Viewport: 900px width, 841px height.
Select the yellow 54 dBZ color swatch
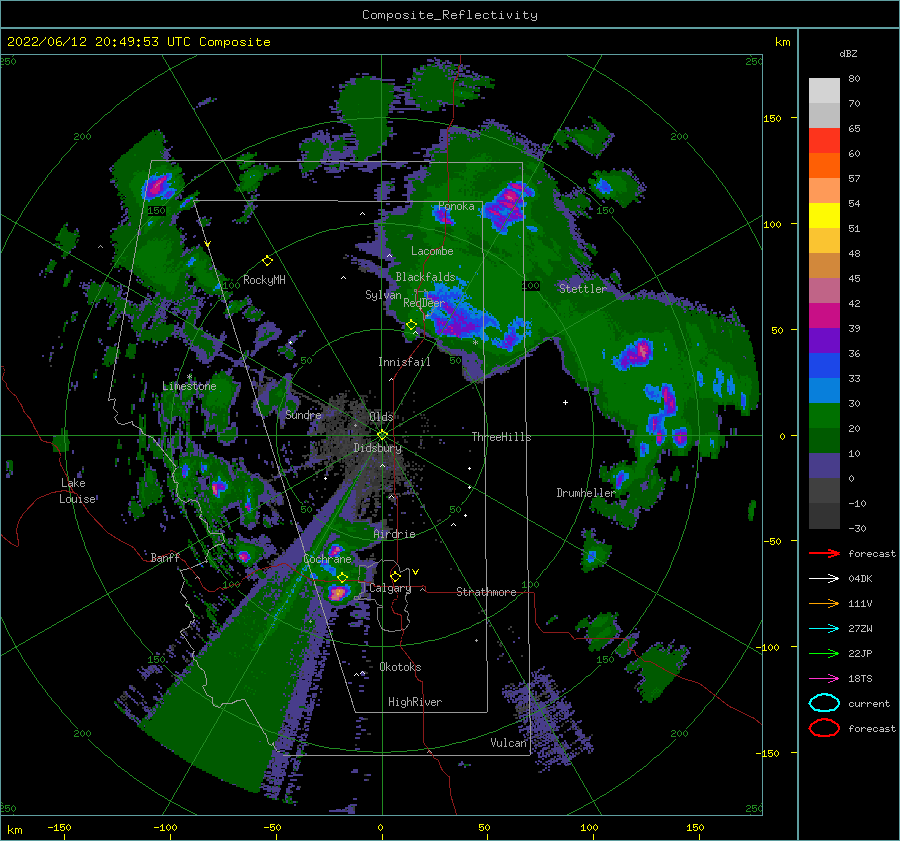coord(824,216)
